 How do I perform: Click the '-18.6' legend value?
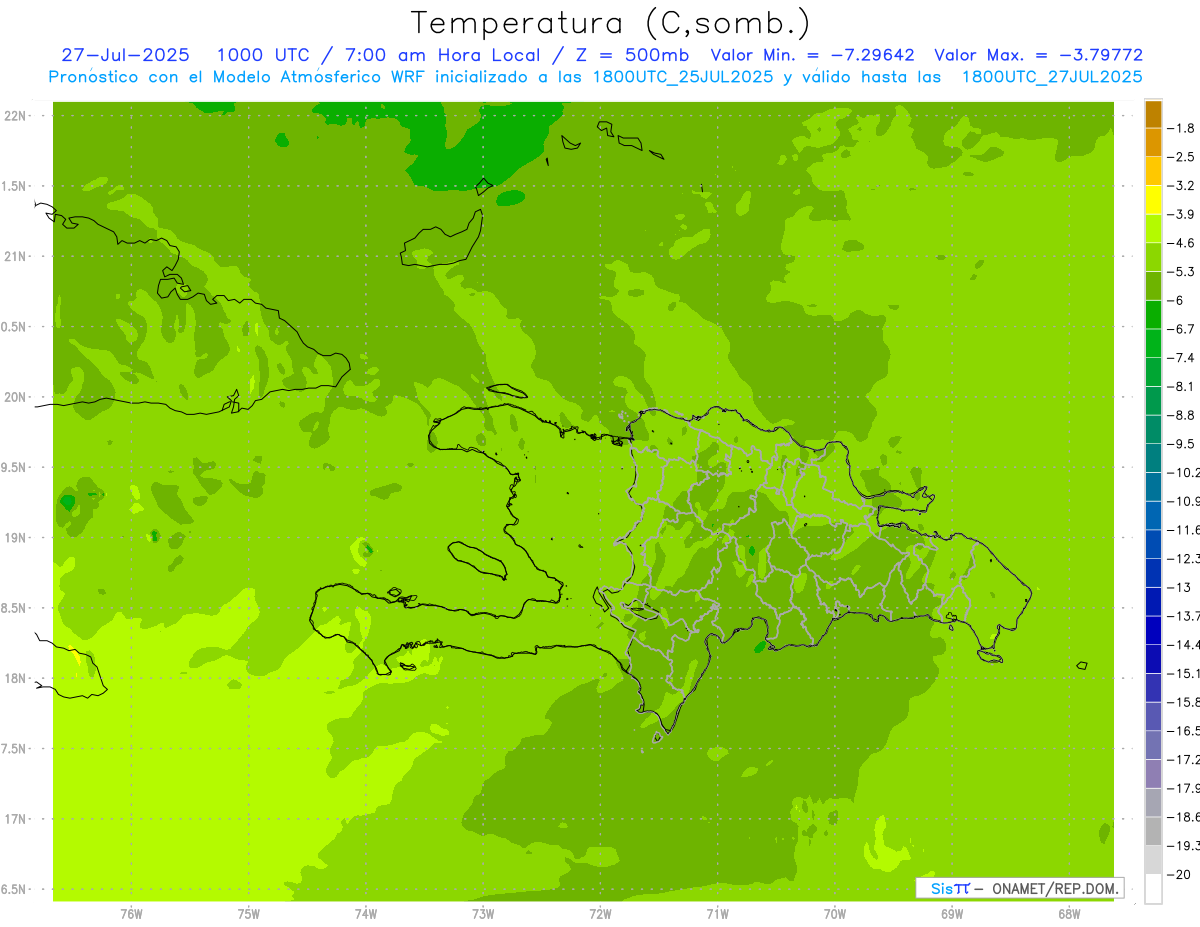pos(1184,817)
